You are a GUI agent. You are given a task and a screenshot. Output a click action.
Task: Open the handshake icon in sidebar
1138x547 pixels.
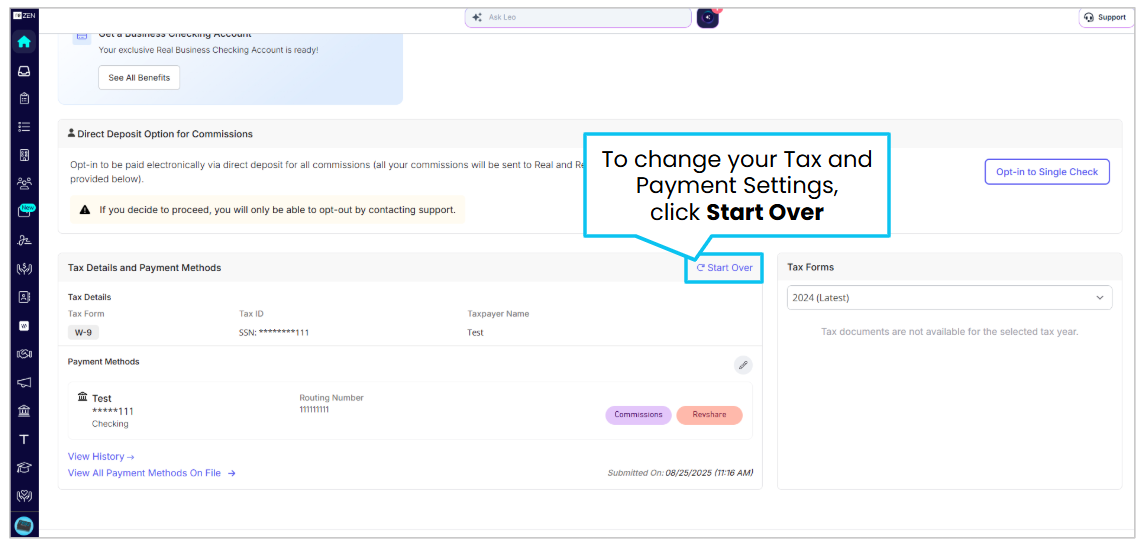click(24, 354)
